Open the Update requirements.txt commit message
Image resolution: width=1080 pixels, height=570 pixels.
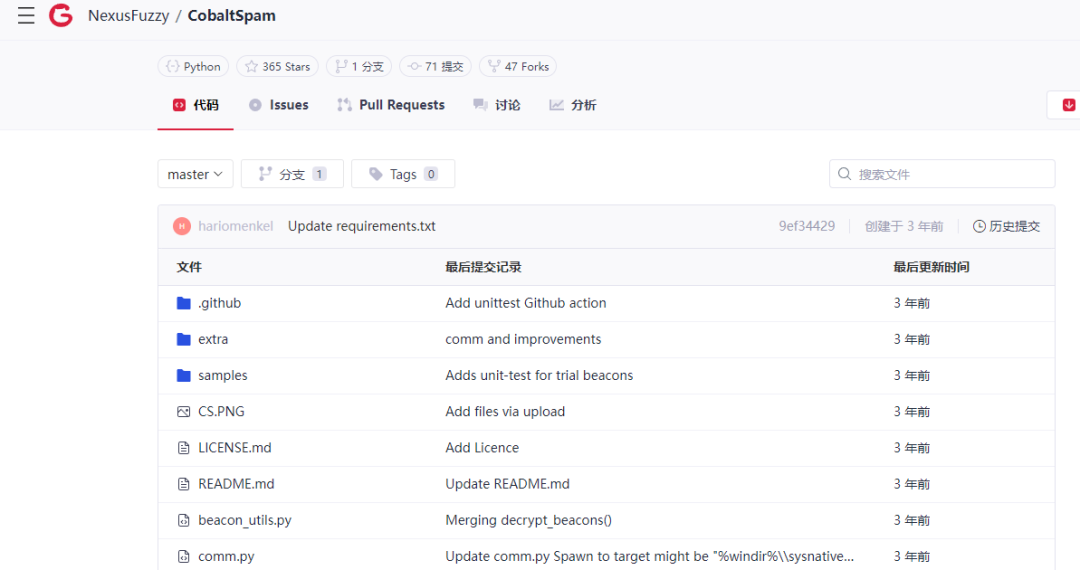pos(362,226)
